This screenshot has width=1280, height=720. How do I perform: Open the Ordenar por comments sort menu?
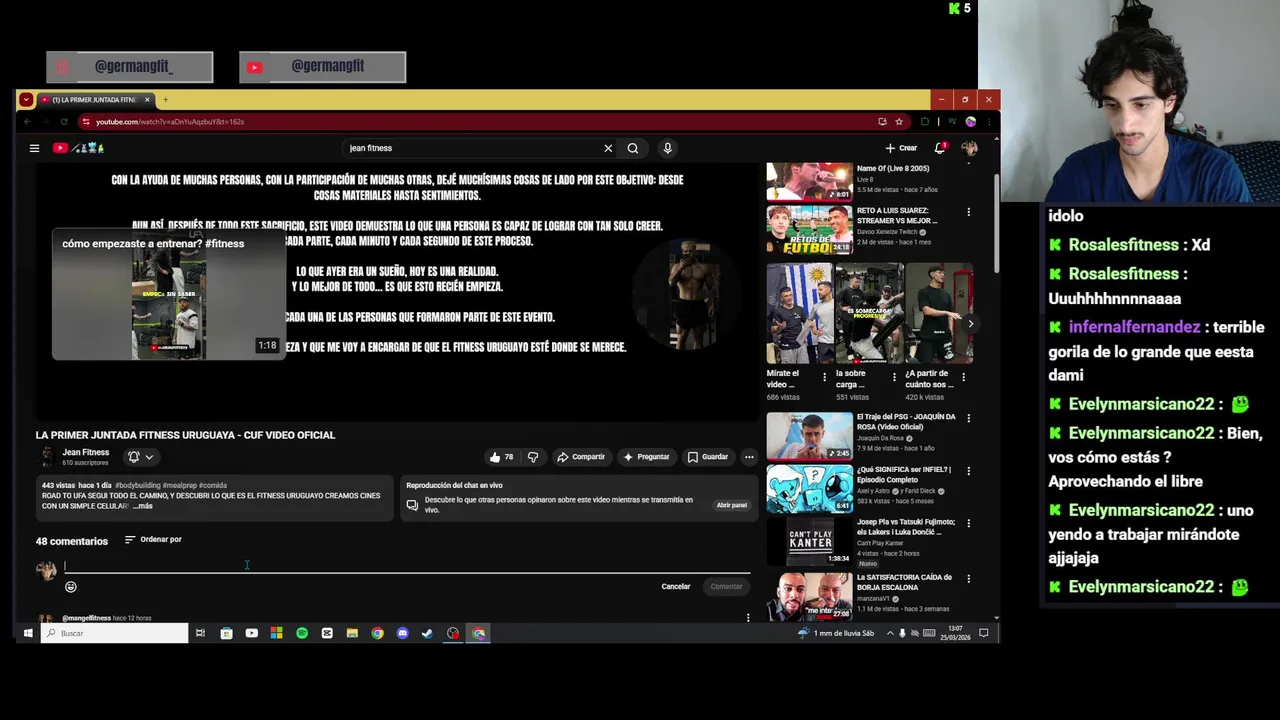pos(153,540)
